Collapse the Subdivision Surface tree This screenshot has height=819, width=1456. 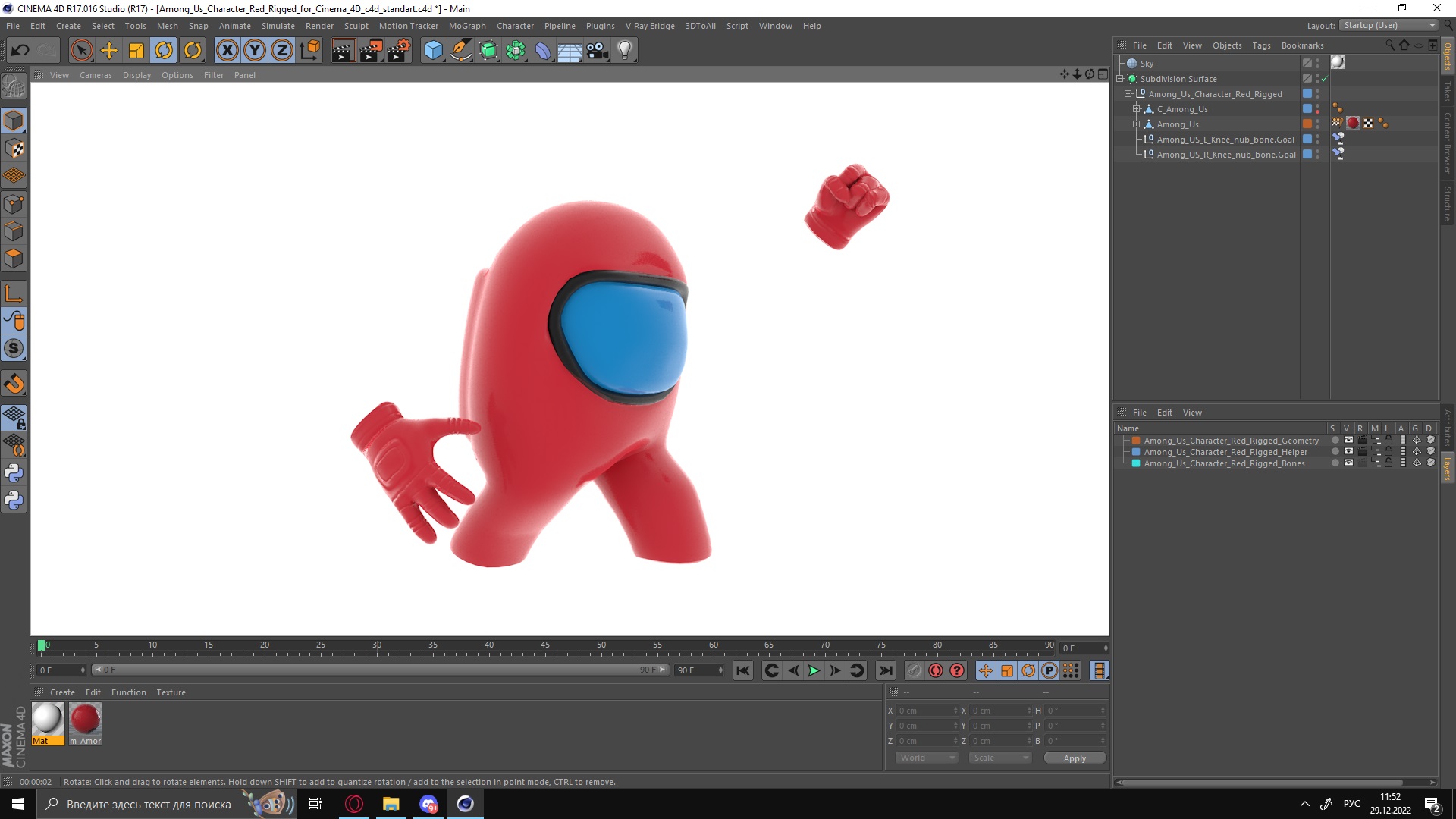(x=1120, y=79)
